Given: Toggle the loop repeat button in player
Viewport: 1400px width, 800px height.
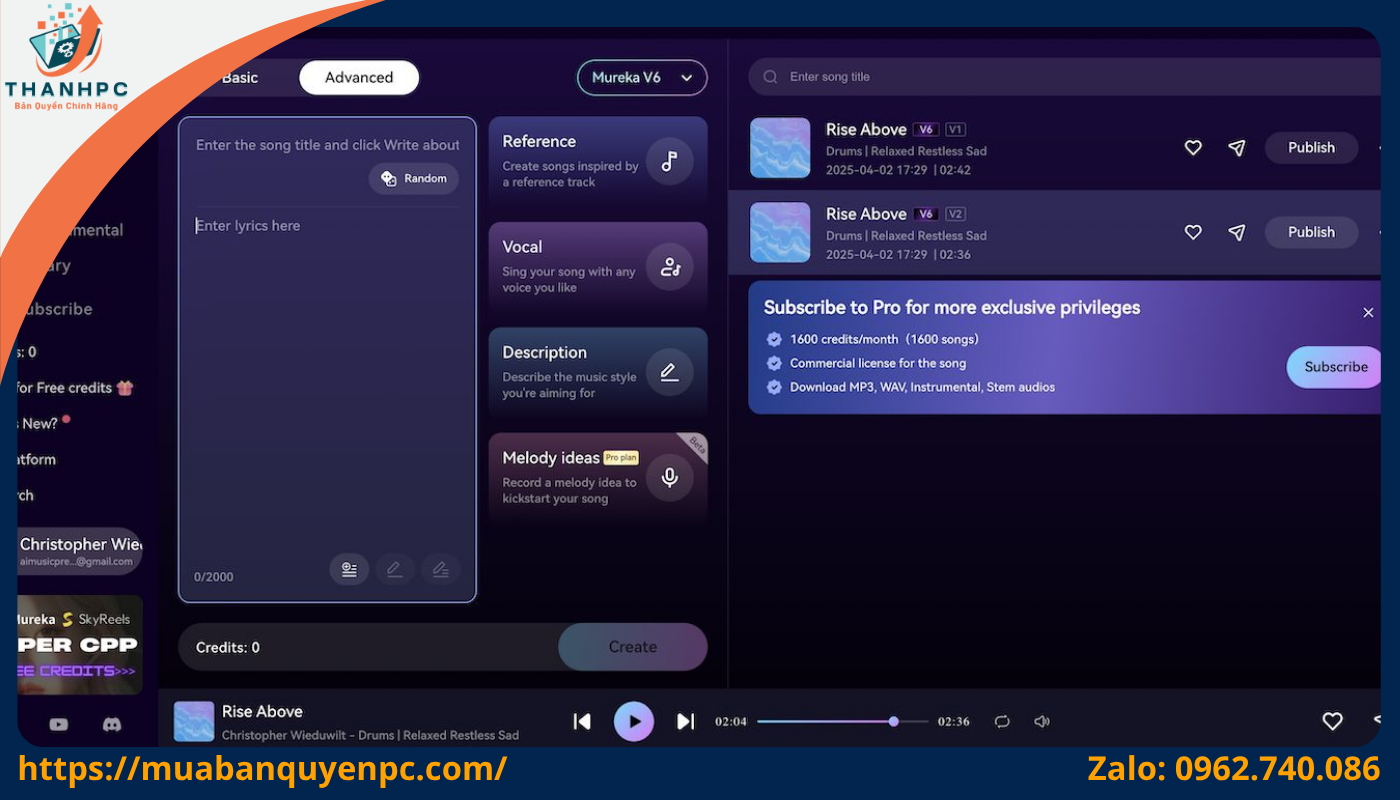Looking at the screenshot, I should 1002,721.
